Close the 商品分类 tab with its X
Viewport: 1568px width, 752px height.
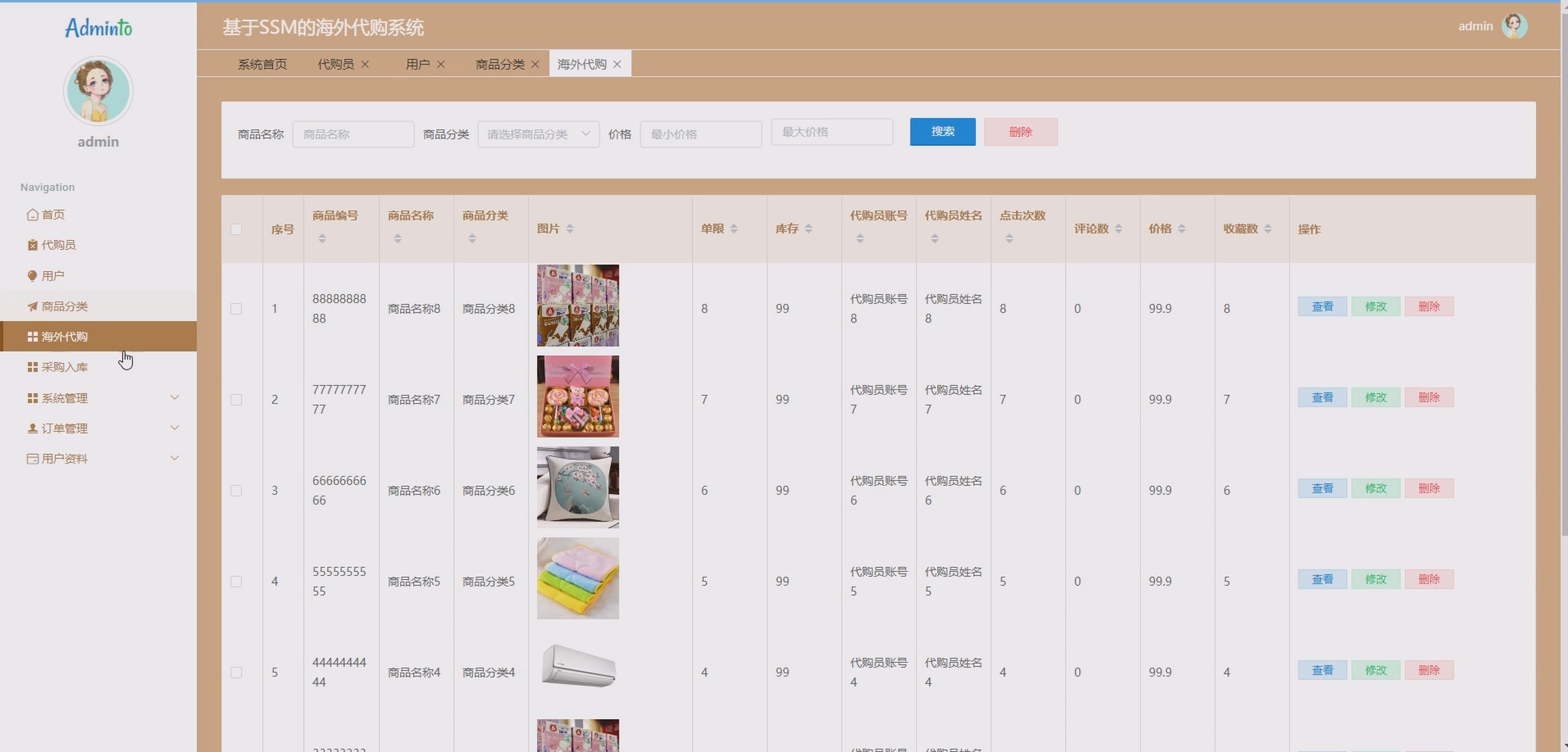(x=535, y=64)
